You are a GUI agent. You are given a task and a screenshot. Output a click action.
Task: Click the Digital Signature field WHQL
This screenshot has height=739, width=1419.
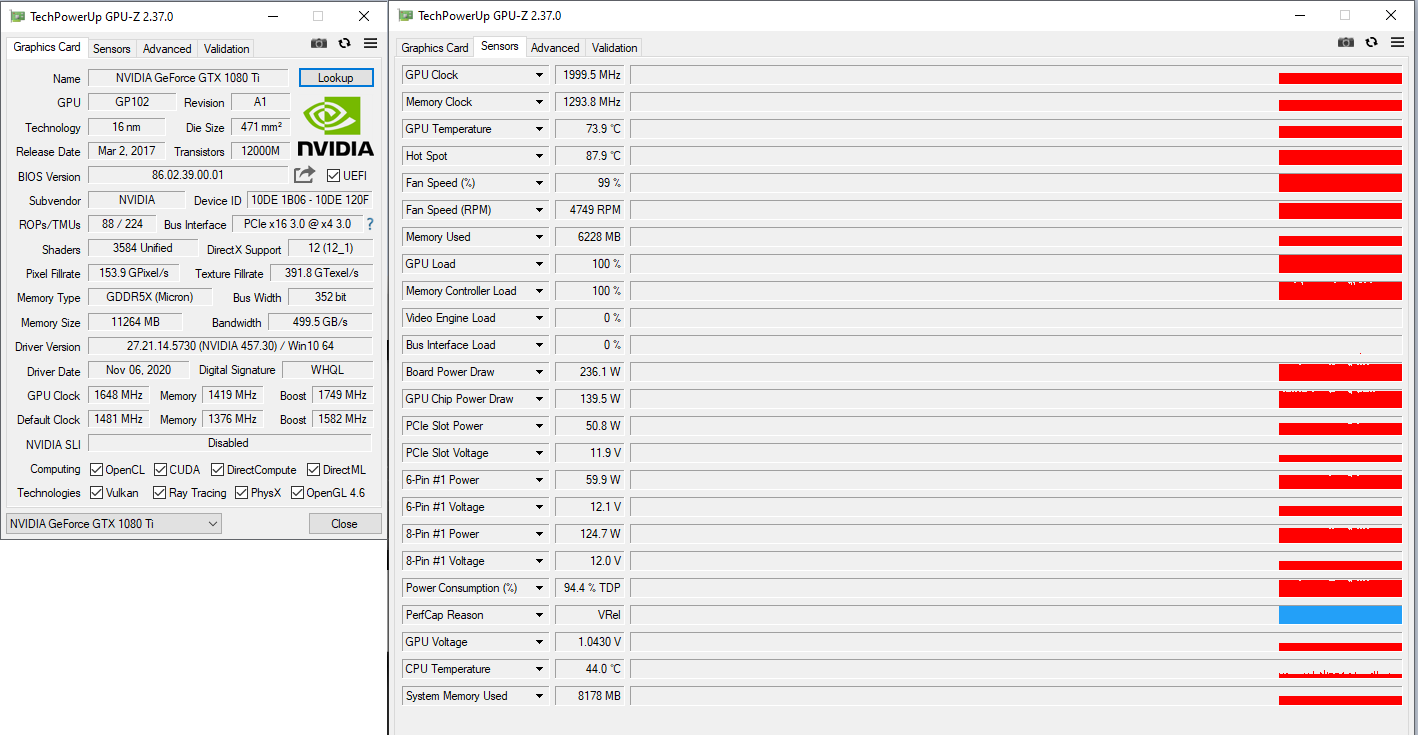point(328,370)
